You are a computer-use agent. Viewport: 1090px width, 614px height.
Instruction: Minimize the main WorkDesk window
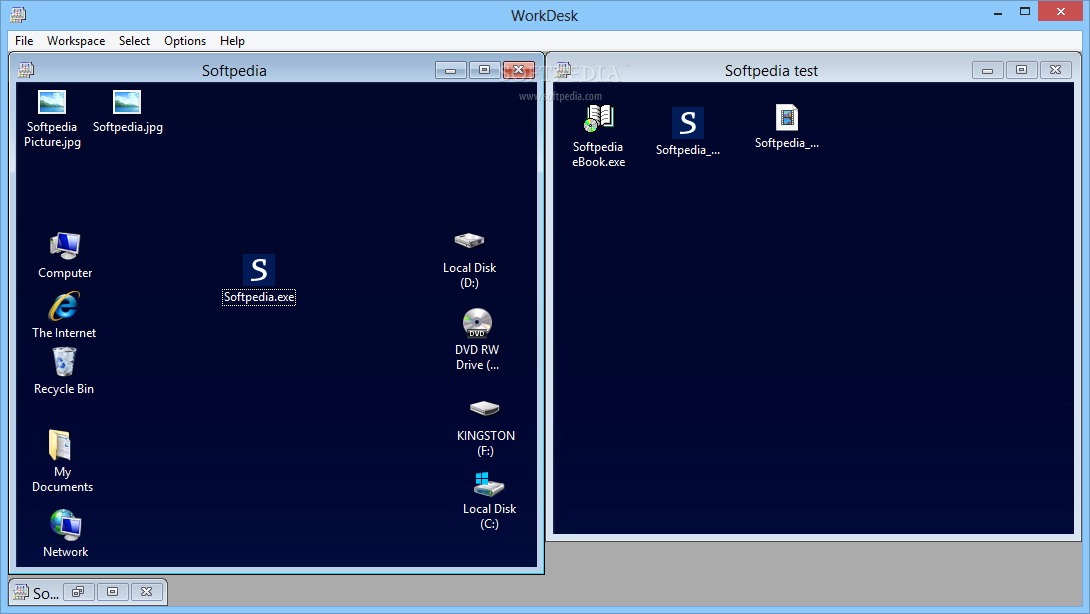tap(998, 13)
